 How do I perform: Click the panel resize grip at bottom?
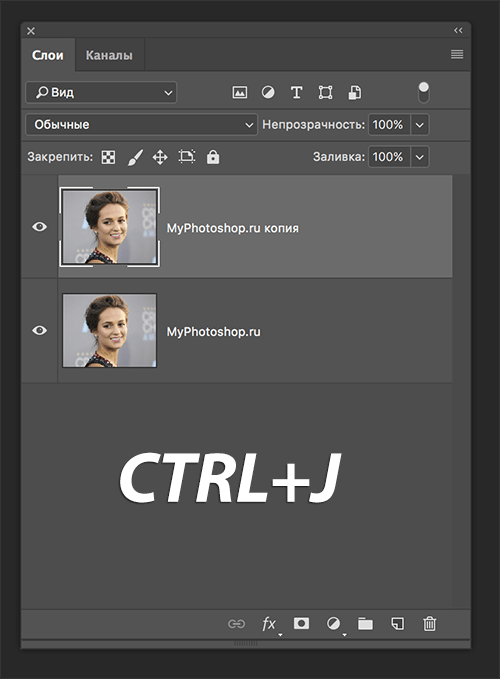(245, 643)
